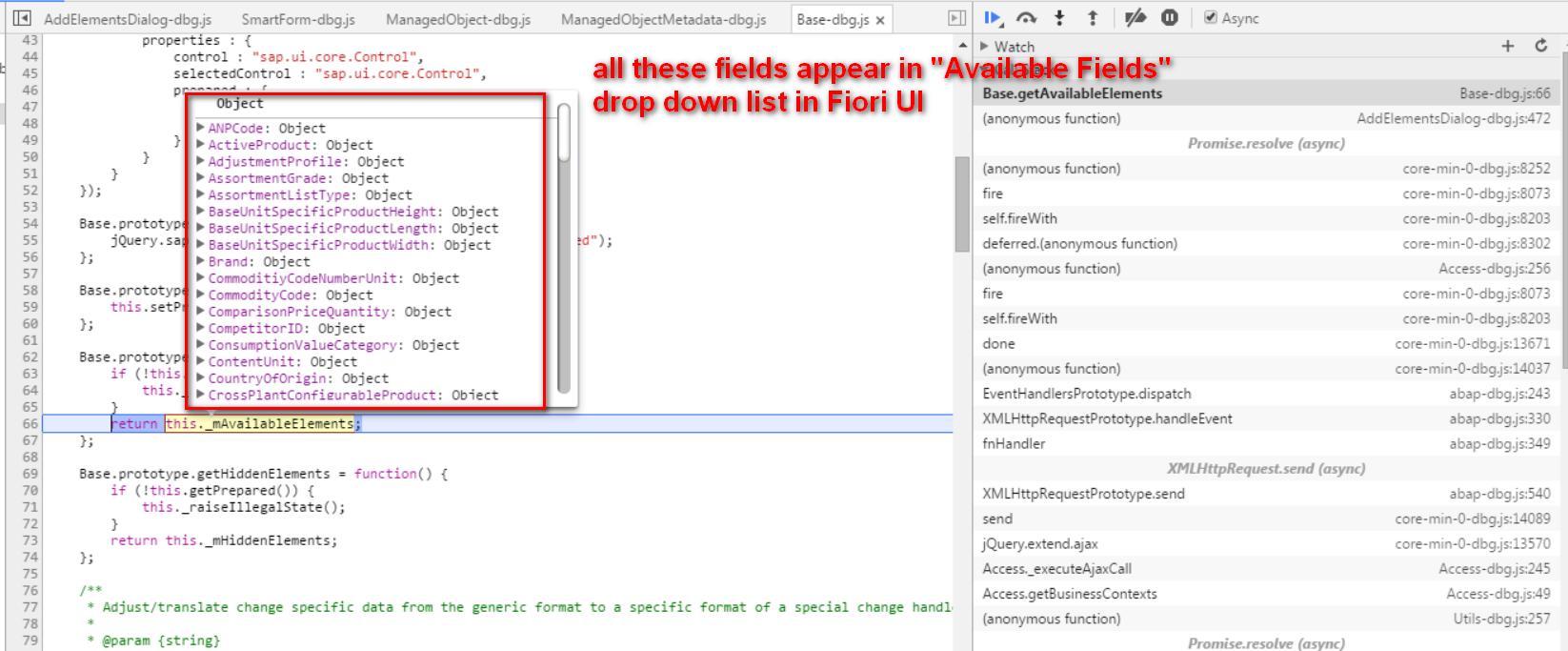Toggle the file navigator sidebar icon
The width and height of the screenshot is (1568, 651).
(22, 18)
